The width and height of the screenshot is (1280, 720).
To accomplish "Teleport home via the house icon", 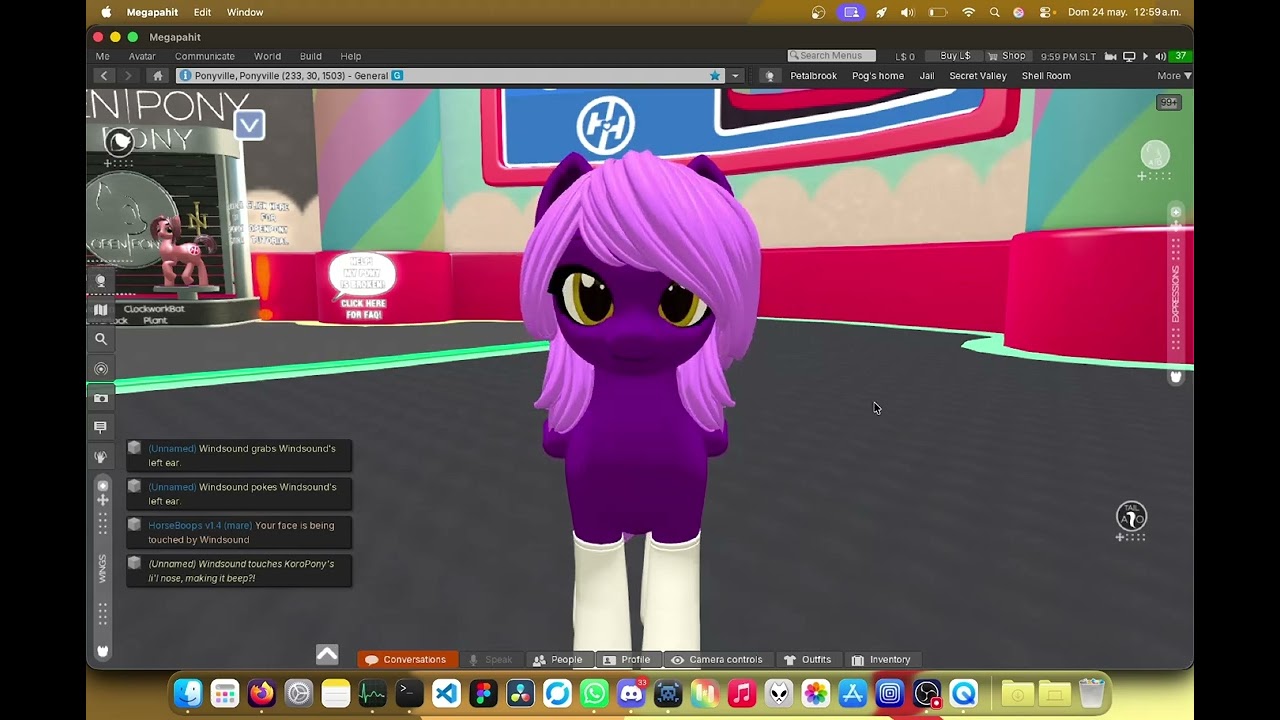I will click(157, 76).
